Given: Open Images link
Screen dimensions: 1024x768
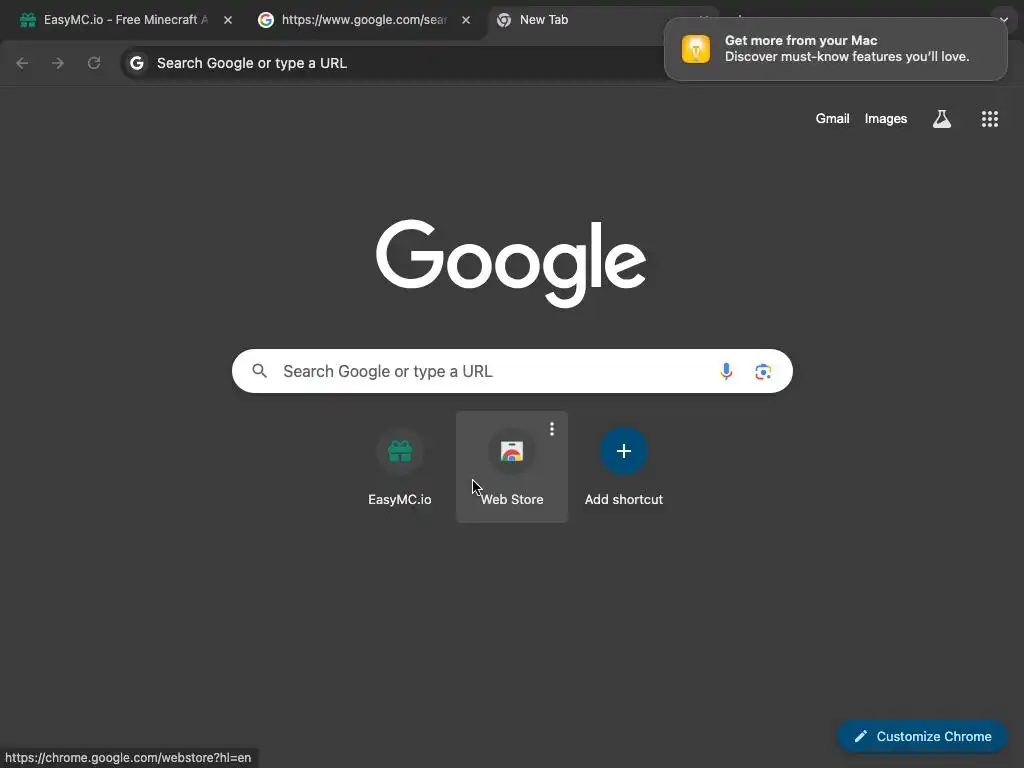Looking at the screenshot, I should (x=886, y=119).
